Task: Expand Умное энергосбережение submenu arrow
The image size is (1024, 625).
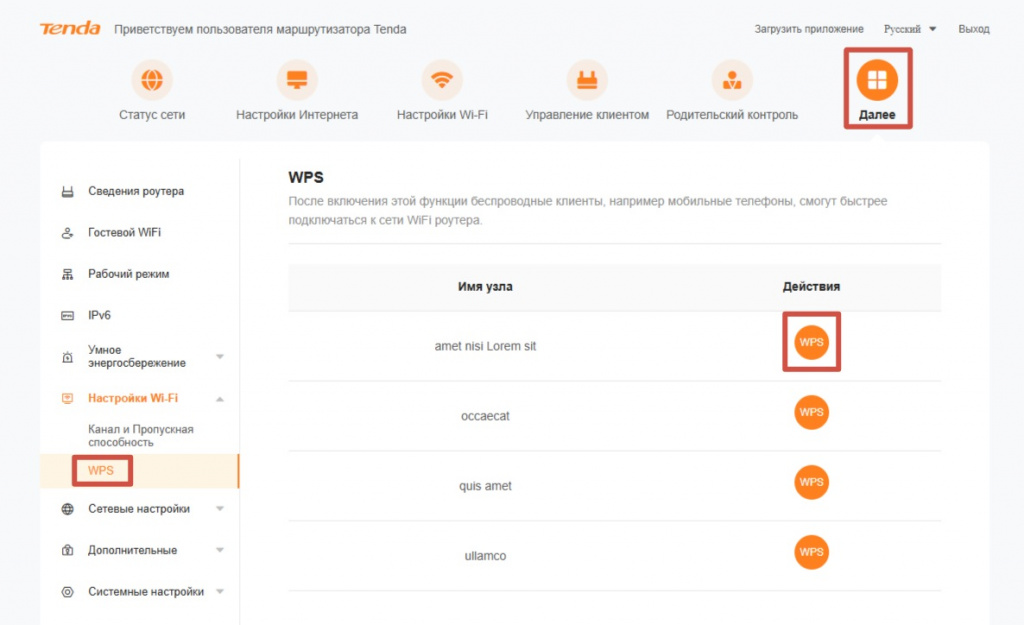Action: pyautogui.click(x=220, y=357)
